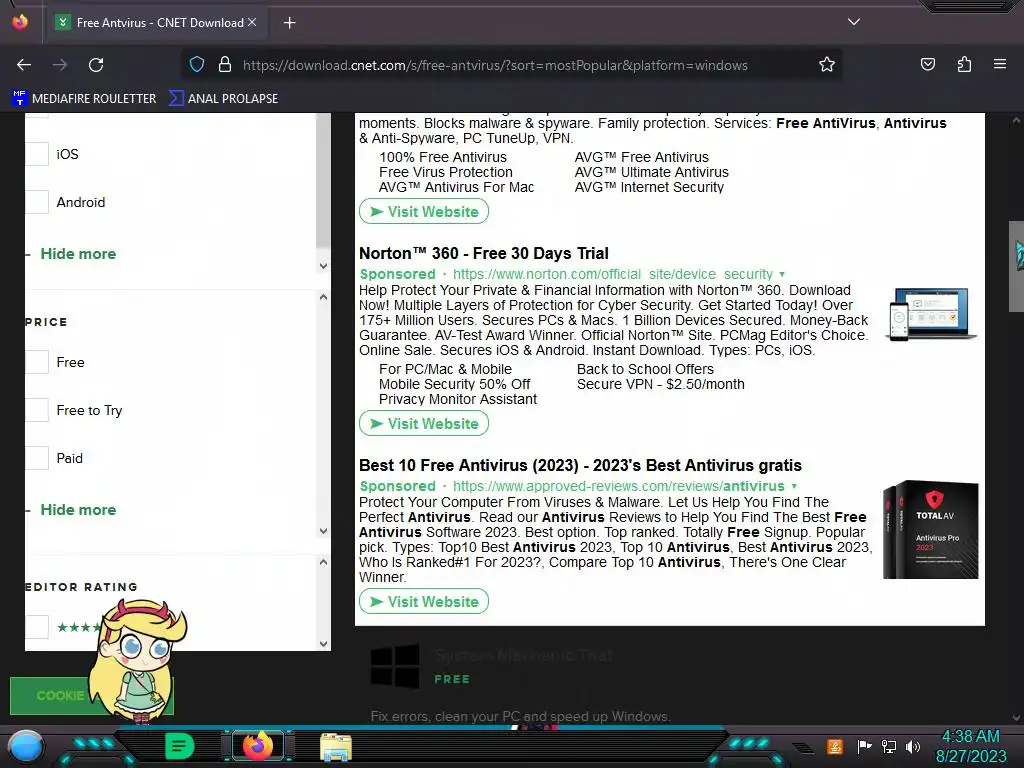1024x768 pixels.
Task: Open Back to School Offers sitelink
Action: click(645, 369)
